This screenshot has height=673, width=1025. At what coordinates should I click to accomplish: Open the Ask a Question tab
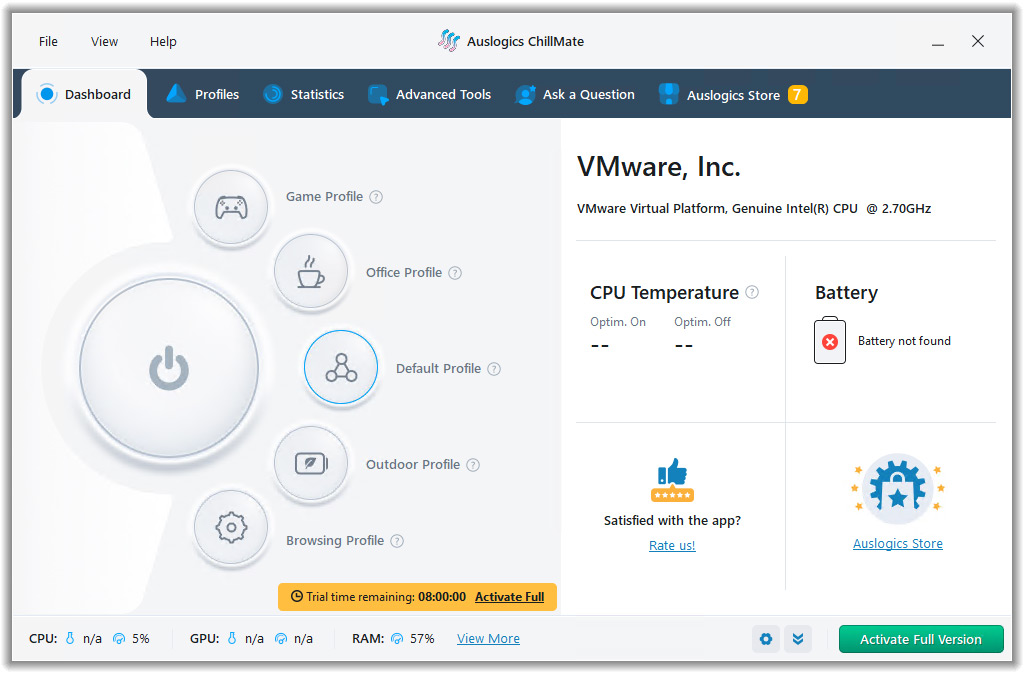tap(575, 94)
